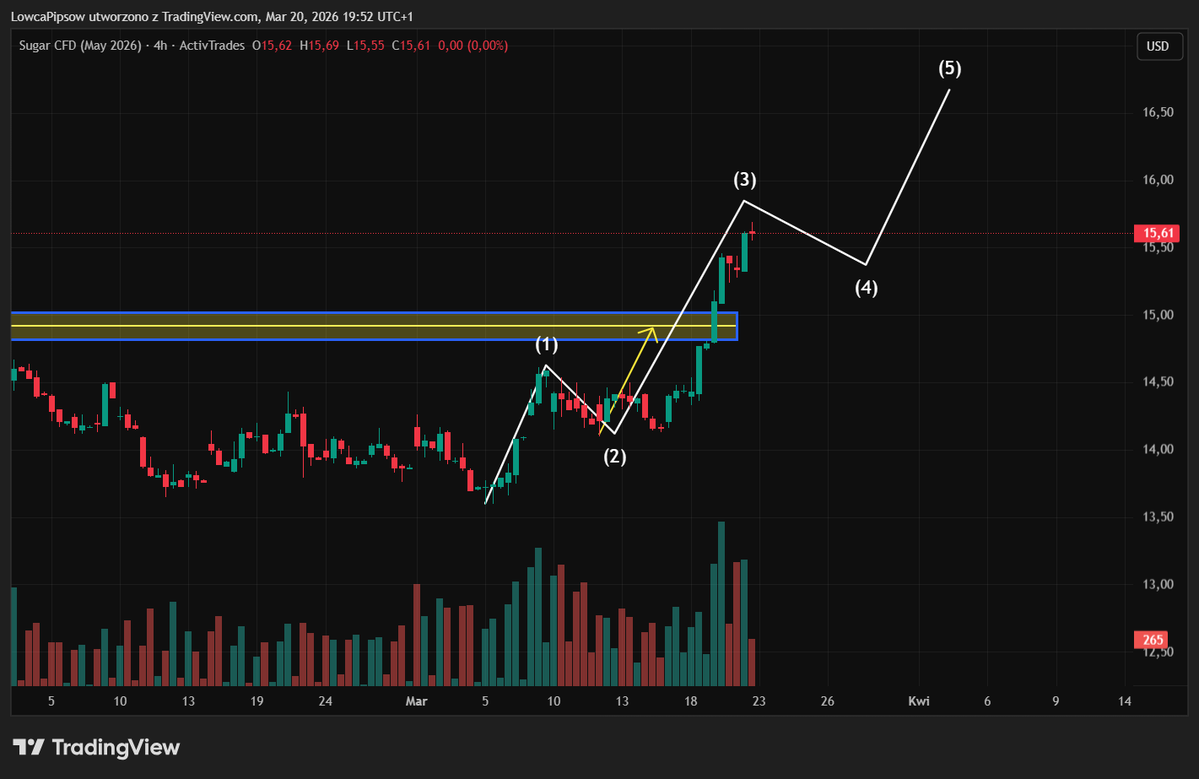The image size is (1199, 779).
Task: Click the 24 date on time axis
Action: click(x=325, y=701)
